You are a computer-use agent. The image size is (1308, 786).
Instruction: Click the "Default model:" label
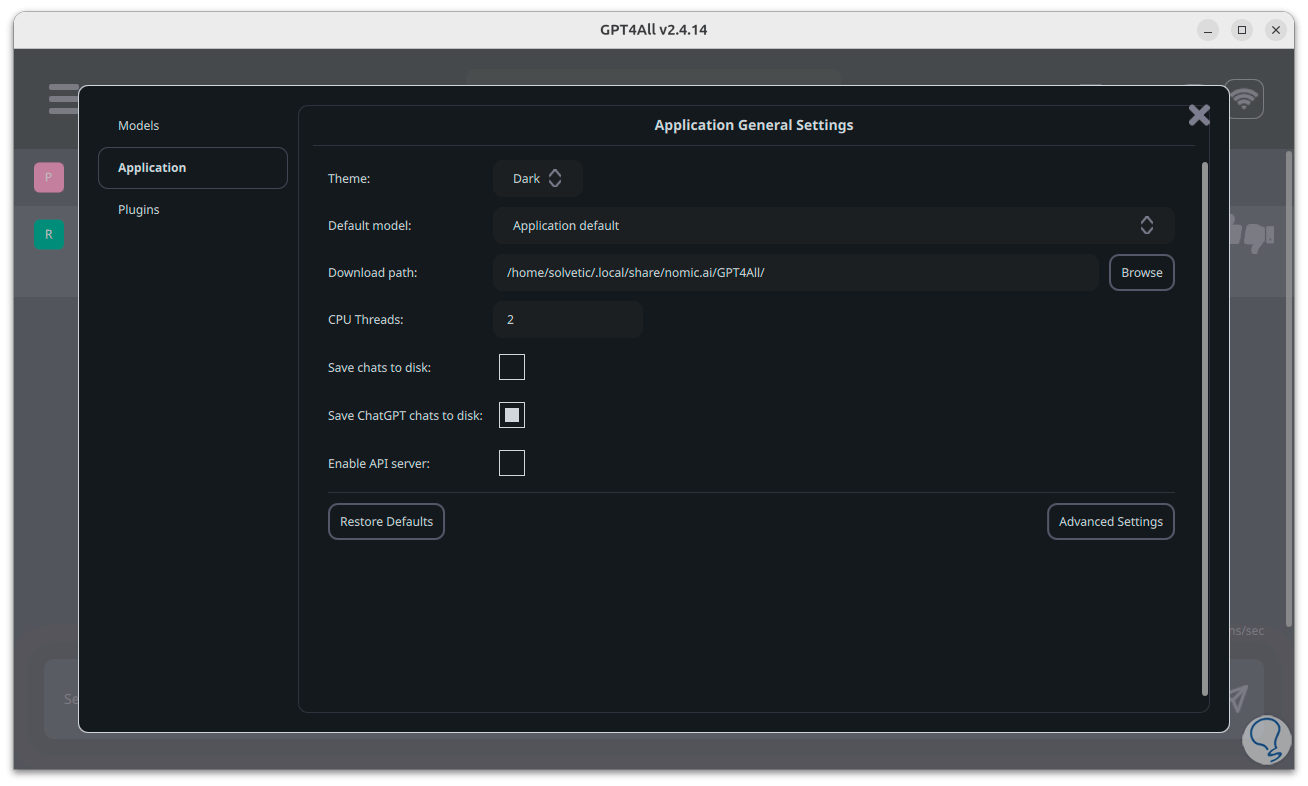click(370, 226)
